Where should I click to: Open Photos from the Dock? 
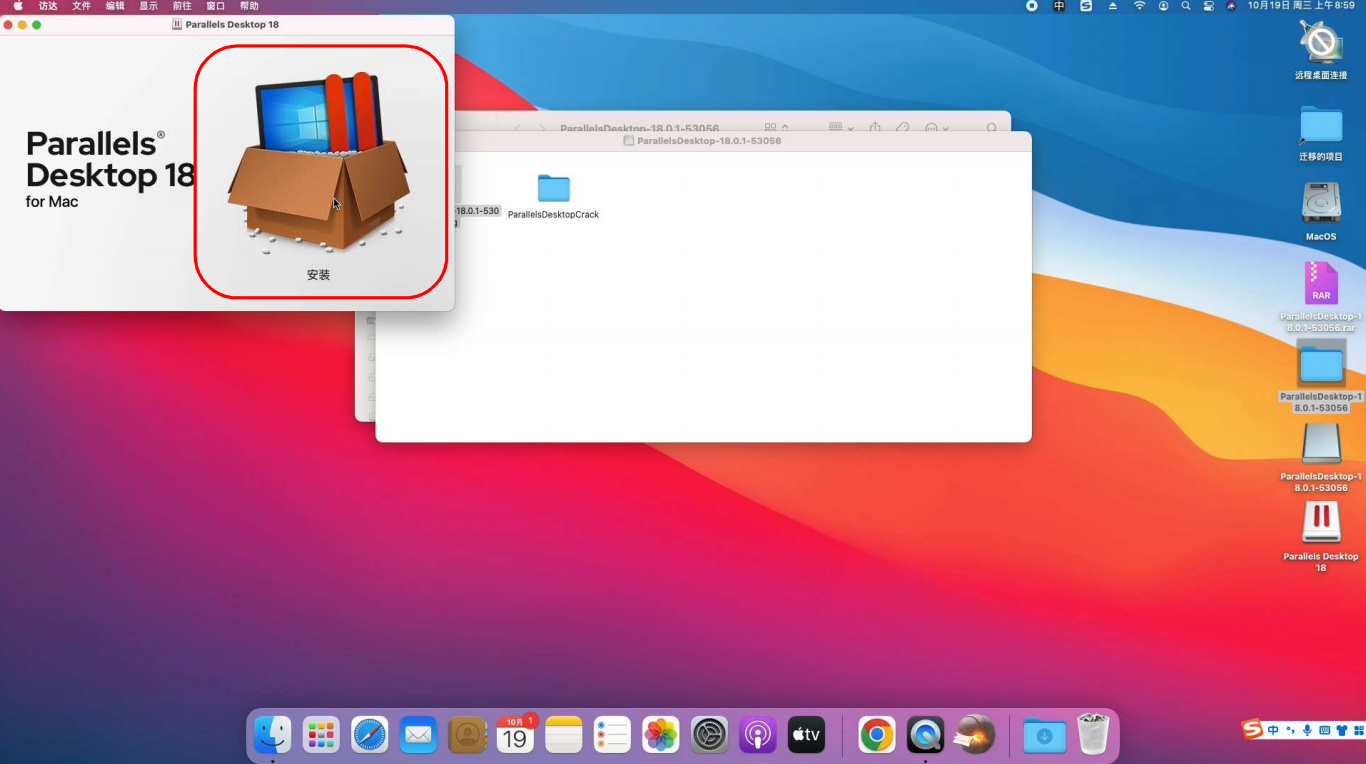661,735
